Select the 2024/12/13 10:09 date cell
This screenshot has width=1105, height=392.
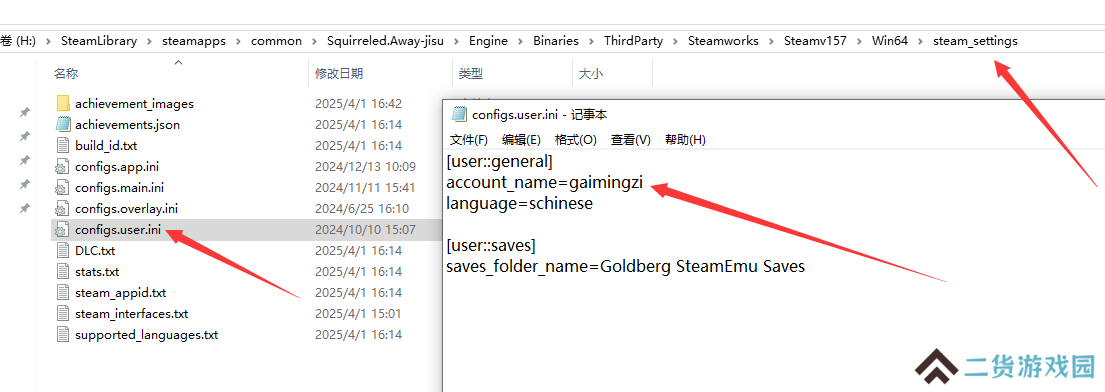tap(365, 166)
